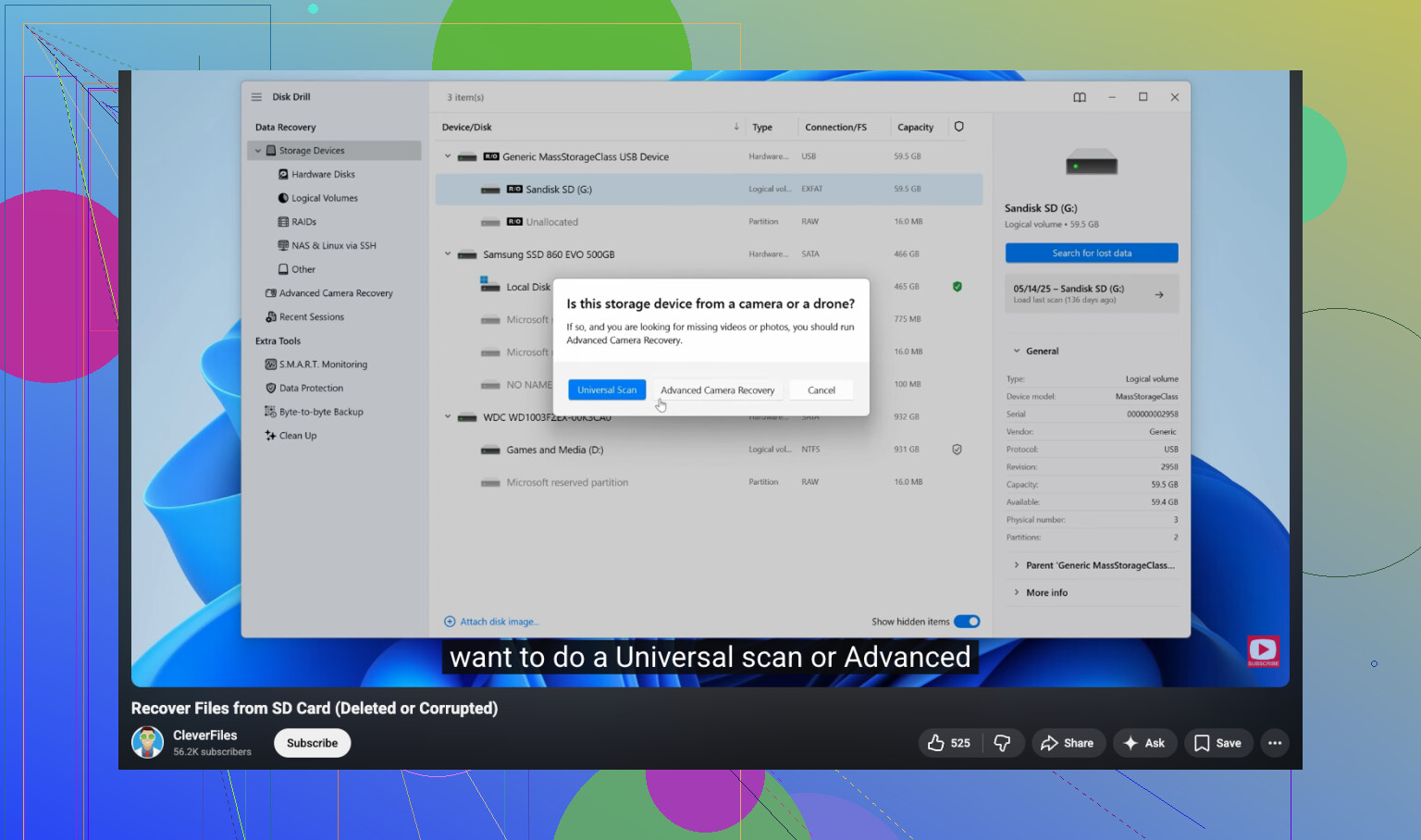The height and width of the screenshot is (840, 1421).
Task: Subscribe to the CleverFiles channel
Action: pyautogui.click(x=313, y=743)
